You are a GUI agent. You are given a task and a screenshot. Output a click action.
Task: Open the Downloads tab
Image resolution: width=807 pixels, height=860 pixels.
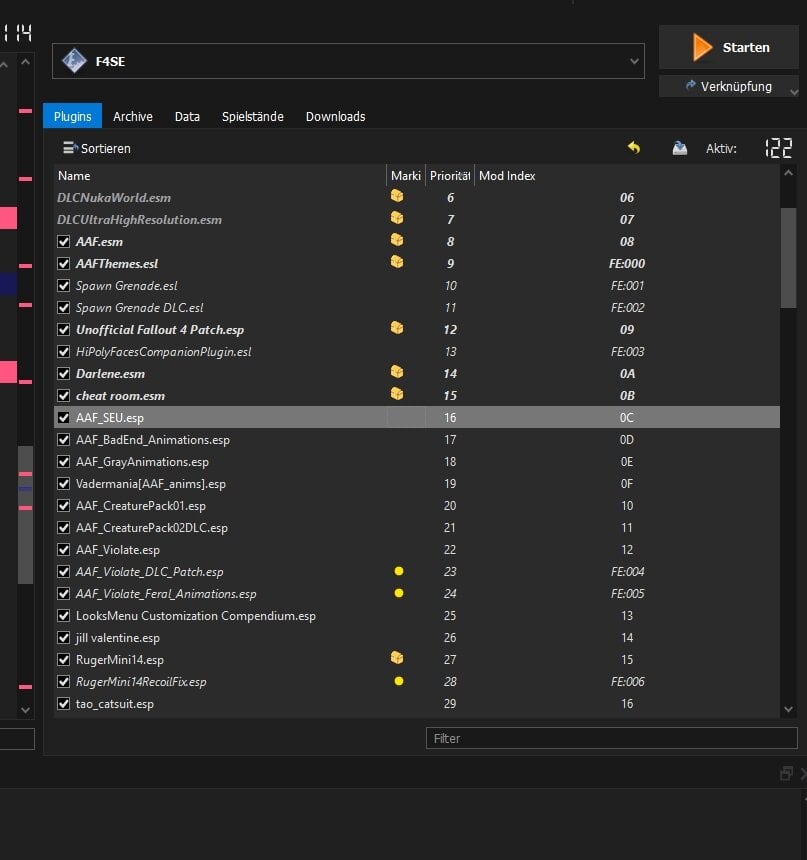coord(335,116)
